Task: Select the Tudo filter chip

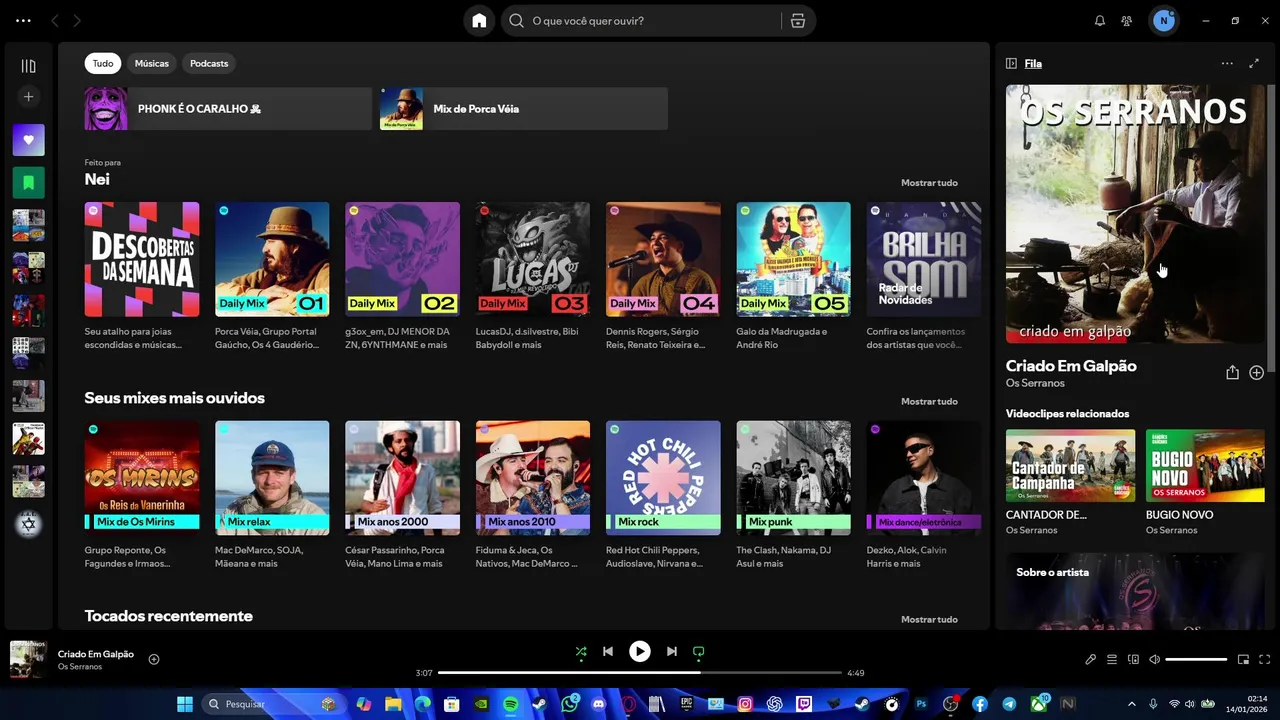Action: coord(103,63)
